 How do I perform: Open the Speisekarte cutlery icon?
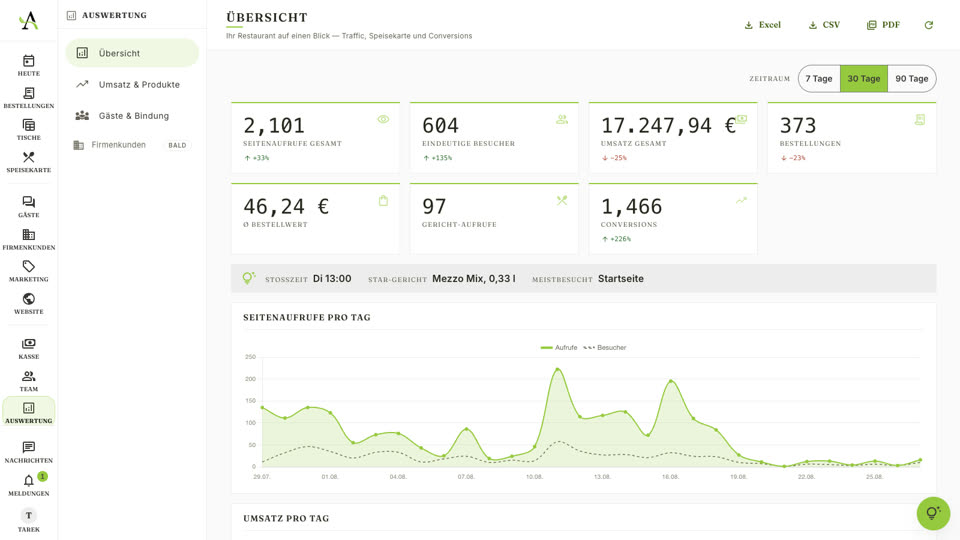pyautogui.click(x=29, y=157)
